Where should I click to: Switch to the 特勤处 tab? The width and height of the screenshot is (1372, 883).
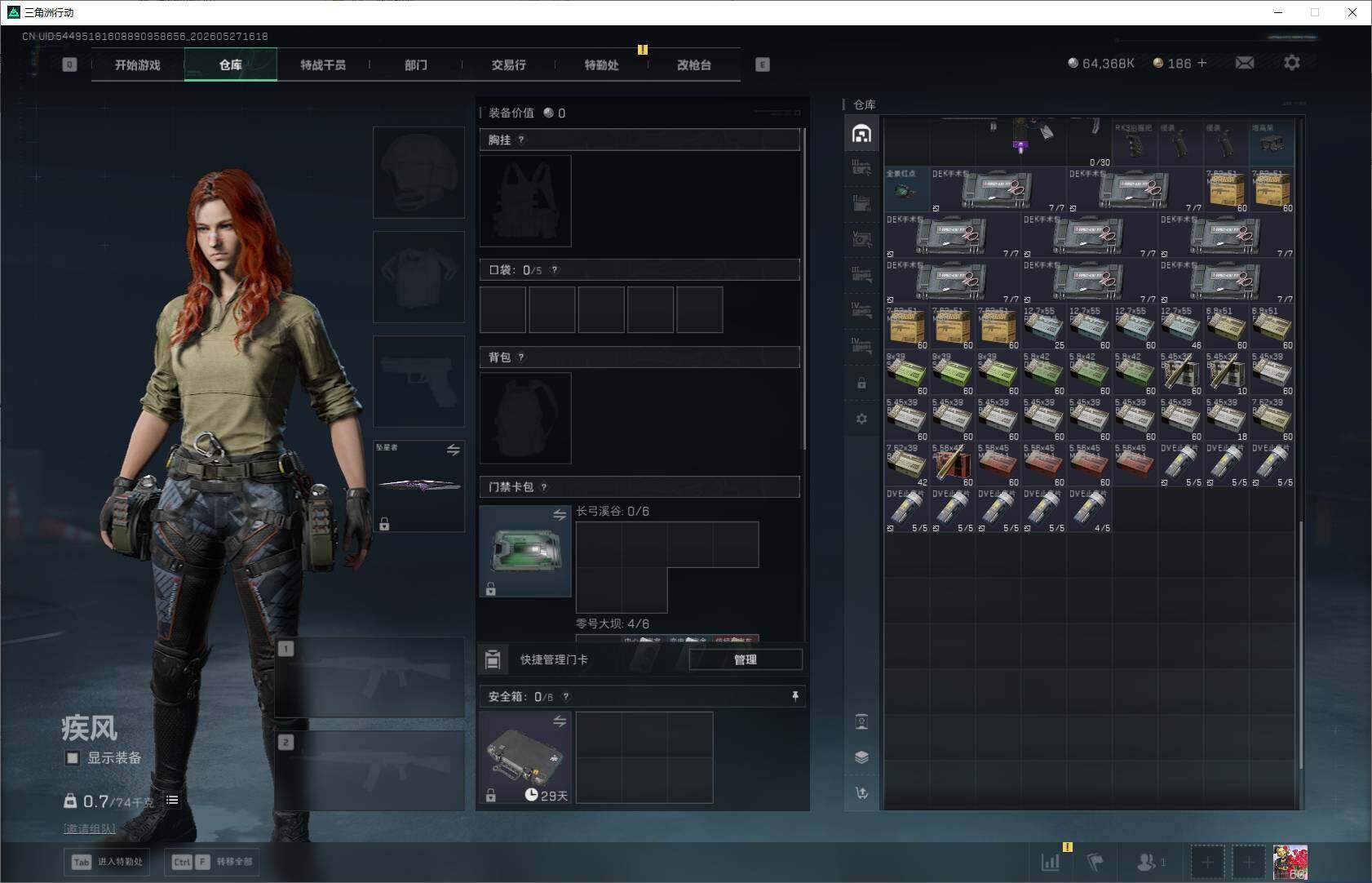(x=601, y=64)
